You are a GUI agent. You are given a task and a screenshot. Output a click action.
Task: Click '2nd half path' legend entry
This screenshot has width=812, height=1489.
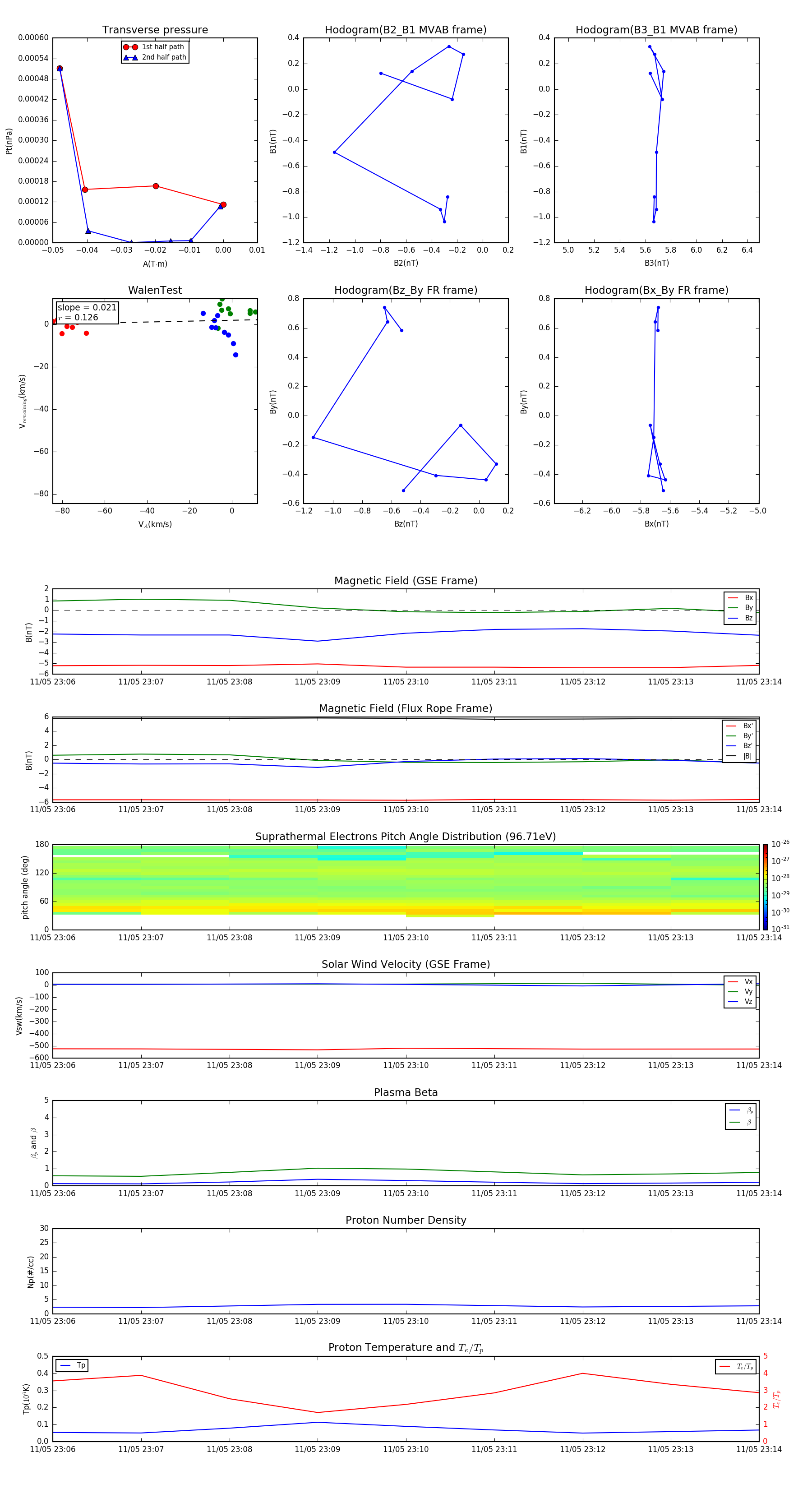point(155,57)
